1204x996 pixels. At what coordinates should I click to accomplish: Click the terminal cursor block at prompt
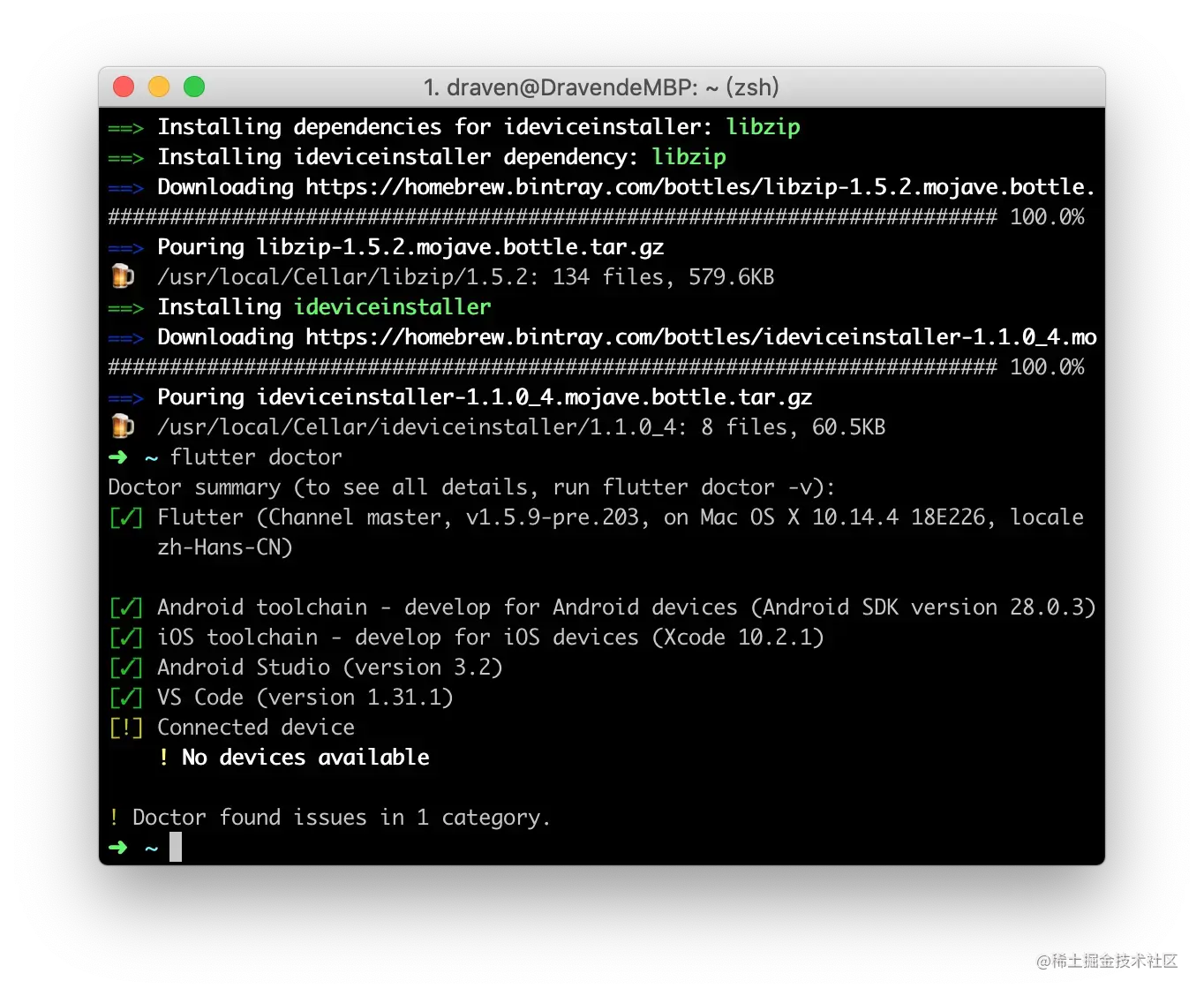point(176,847)
